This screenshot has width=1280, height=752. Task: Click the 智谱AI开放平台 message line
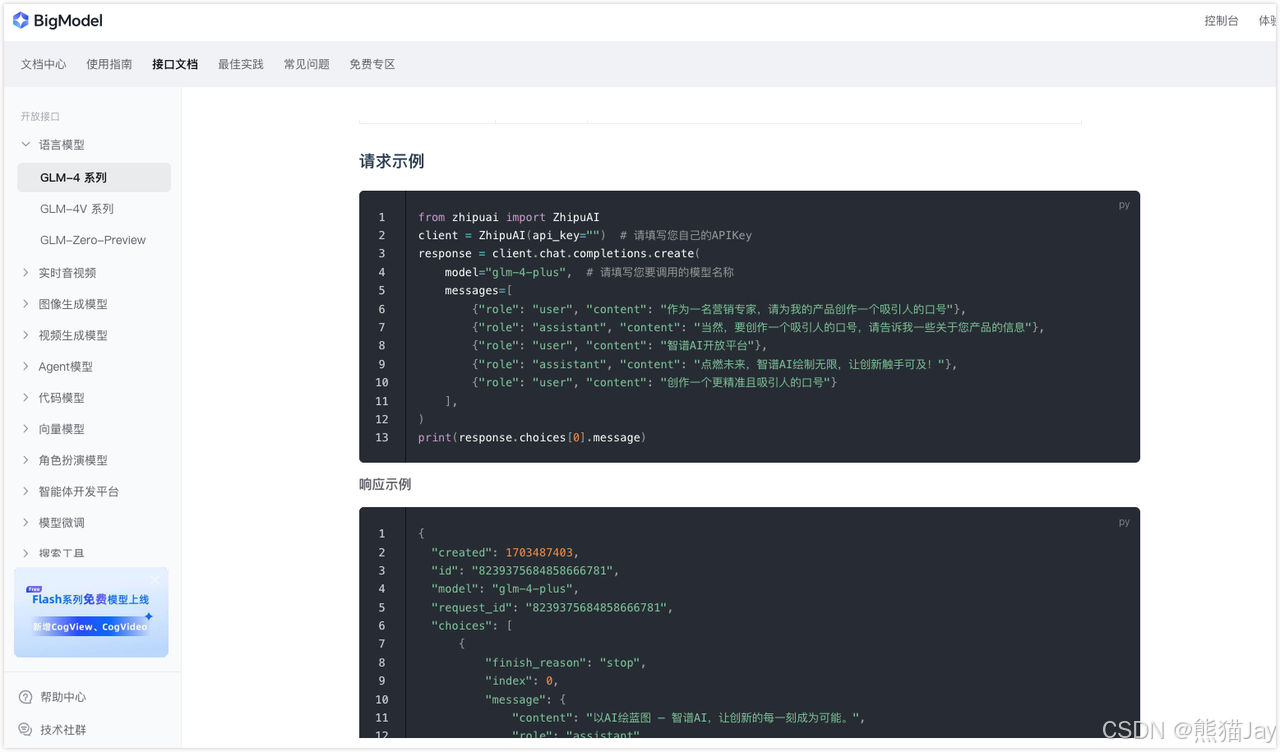click(620, 345)
